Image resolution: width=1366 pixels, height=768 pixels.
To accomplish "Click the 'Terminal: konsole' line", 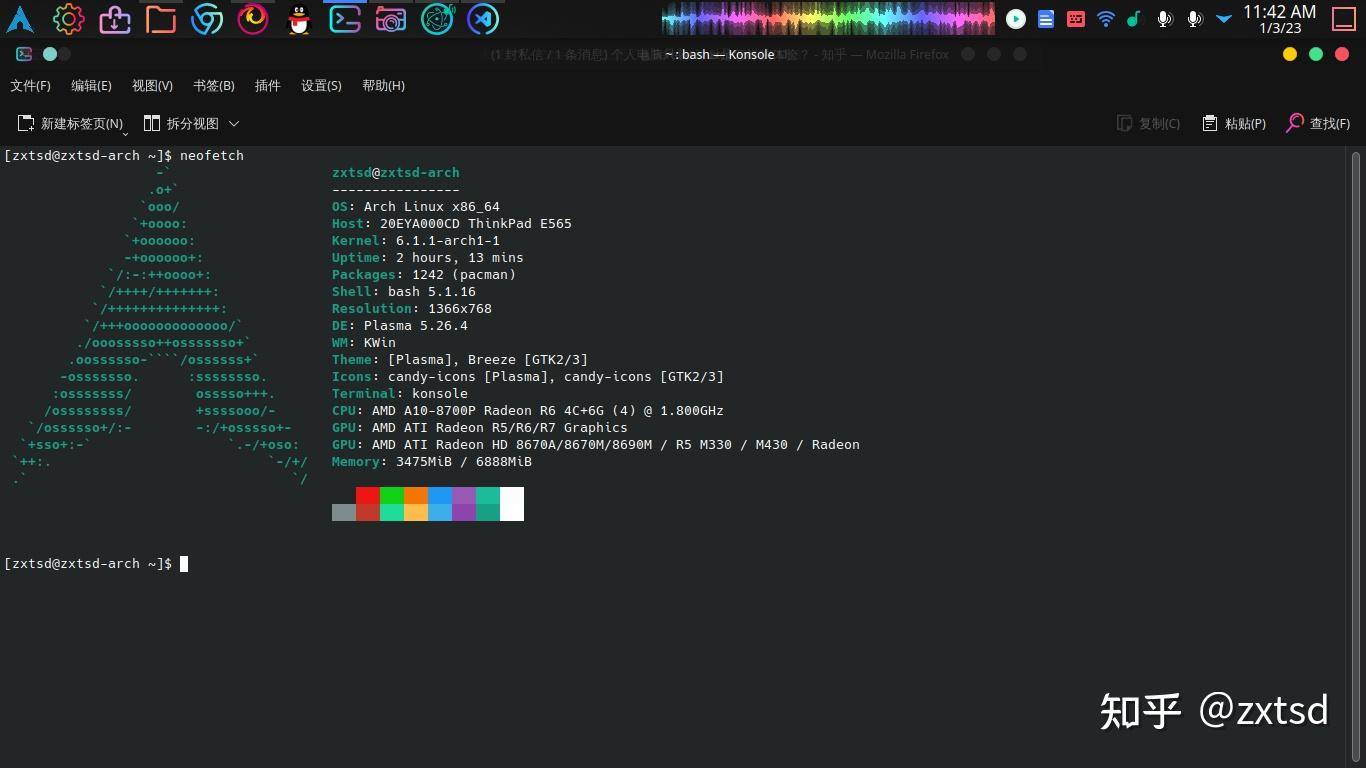I will 400,394.
